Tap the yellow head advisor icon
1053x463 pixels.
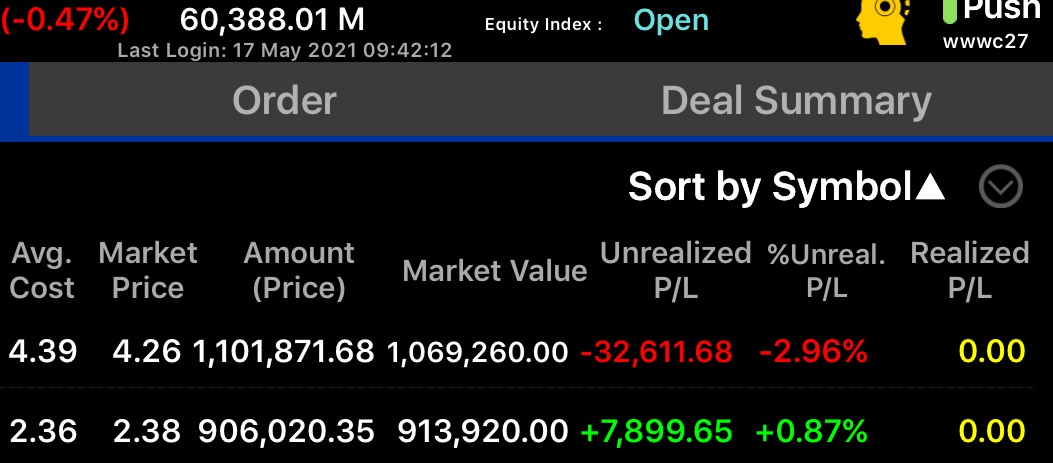pos(883,22)
